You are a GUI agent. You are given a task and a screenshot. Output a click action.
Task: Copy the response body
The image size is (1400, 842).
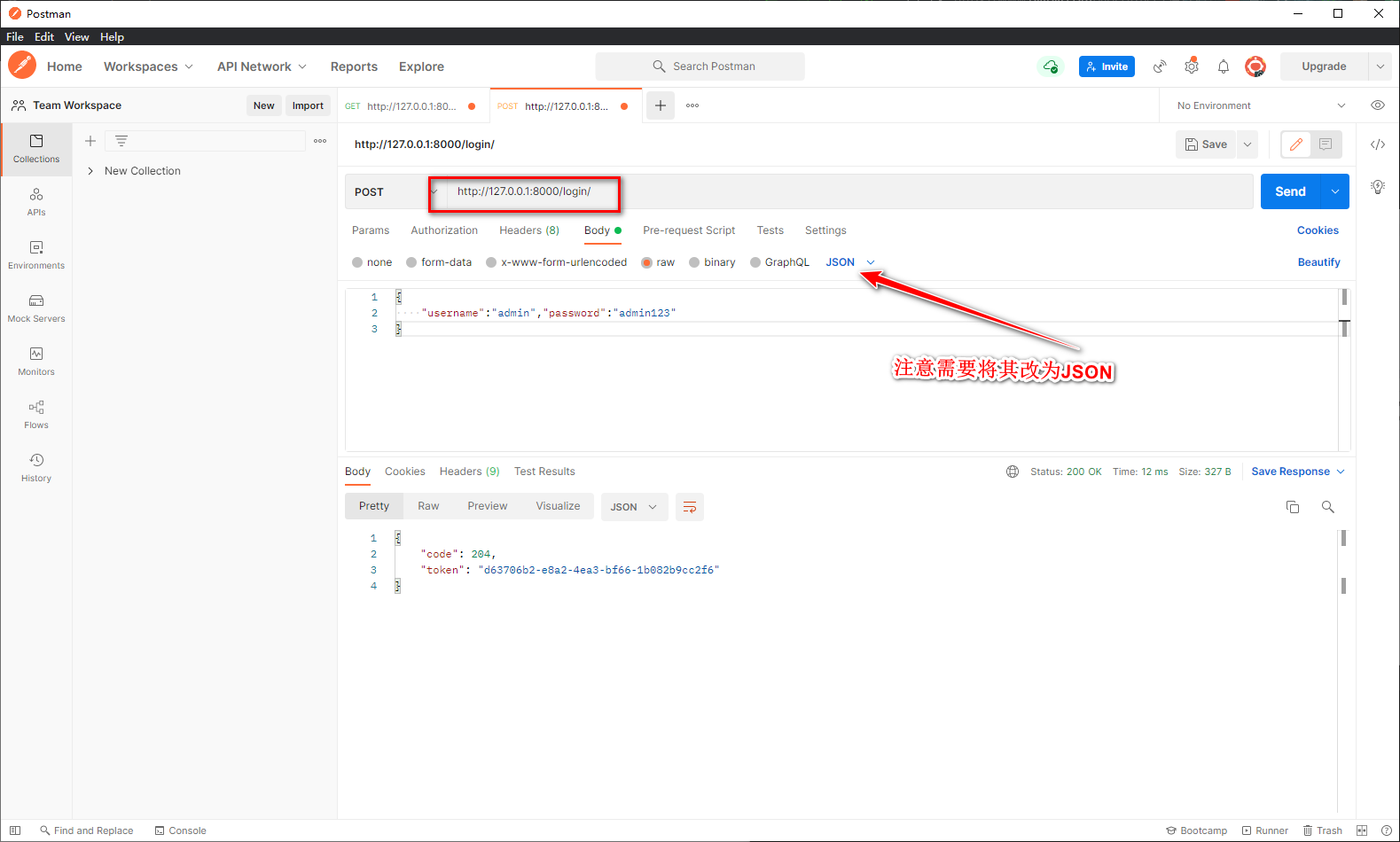point(1293,507)
